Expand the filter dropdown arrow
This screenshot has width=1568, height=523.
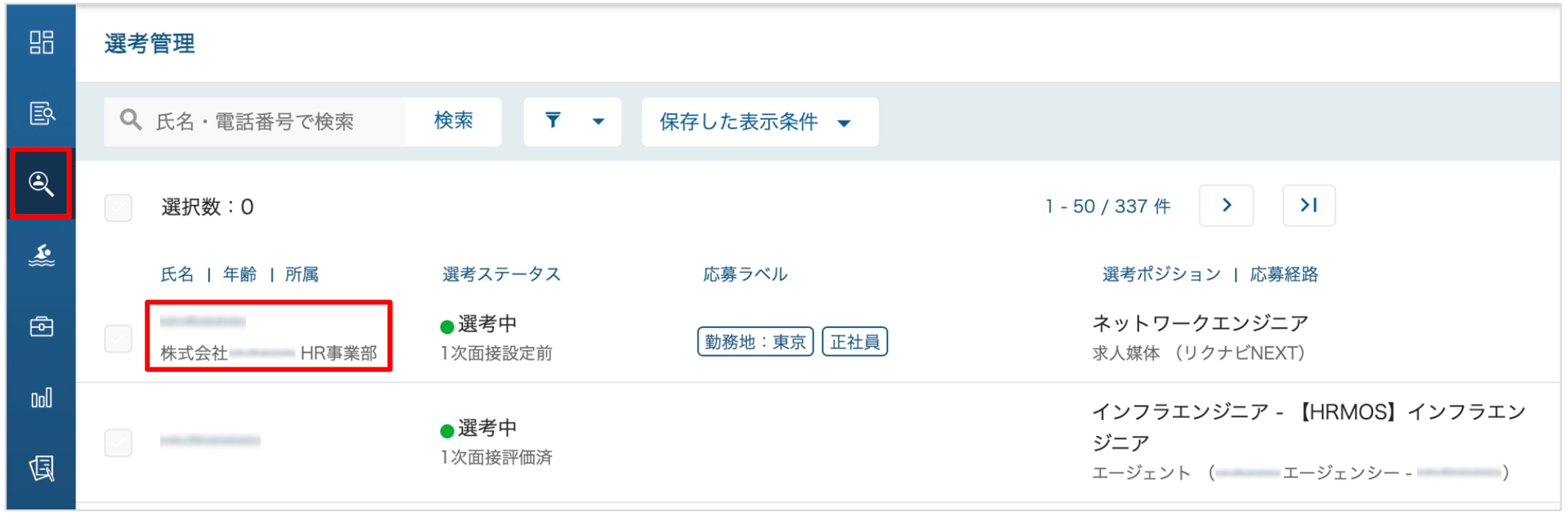(598, 122)
